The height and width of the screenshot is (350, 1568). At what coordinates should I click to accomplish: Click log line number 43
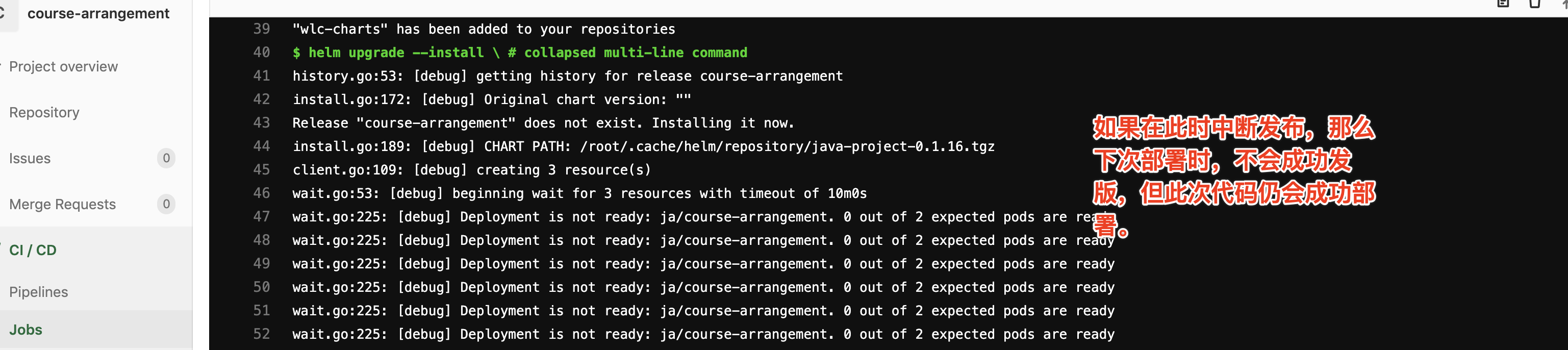coord(262,122)
